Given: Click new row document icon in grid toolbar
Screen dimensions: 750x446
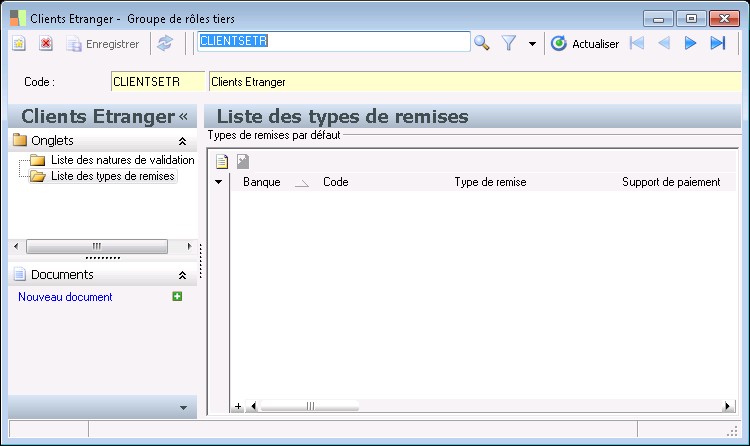Looking at the screenshot, I should (221, 161).
